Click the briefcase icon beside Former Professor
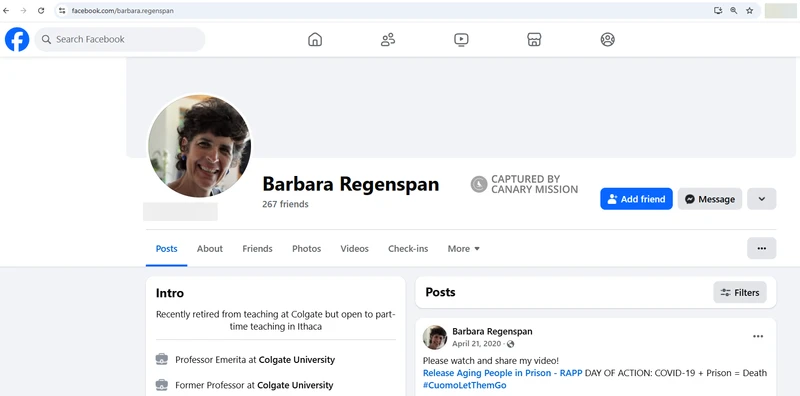800x396 pixels. [x=161, y=385]
